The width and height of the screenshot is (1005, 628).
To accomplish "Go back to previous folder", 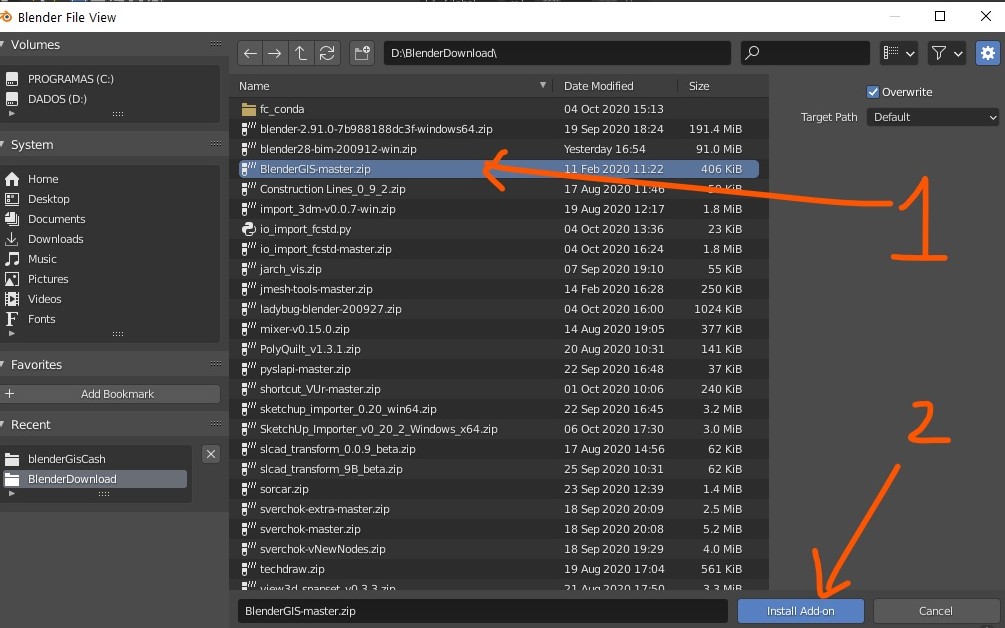I will pos(250,53).
